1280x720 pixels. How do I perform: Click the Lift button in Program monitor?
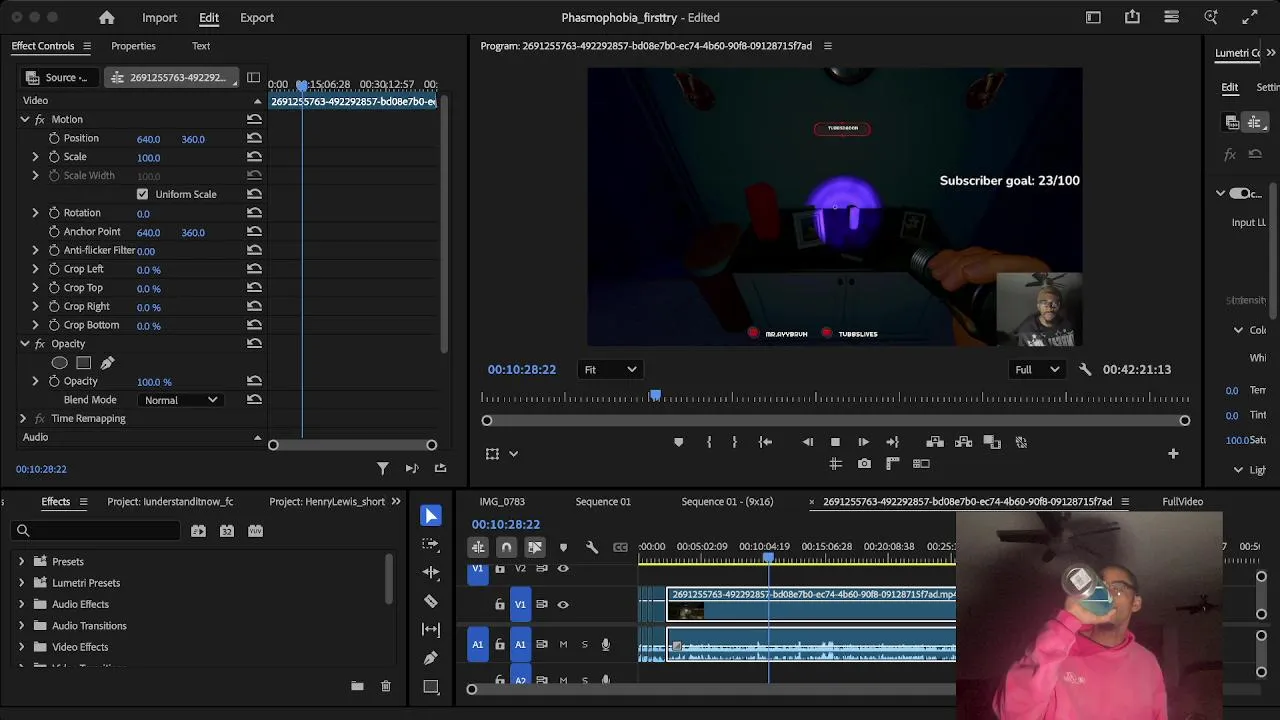[935, 442]
